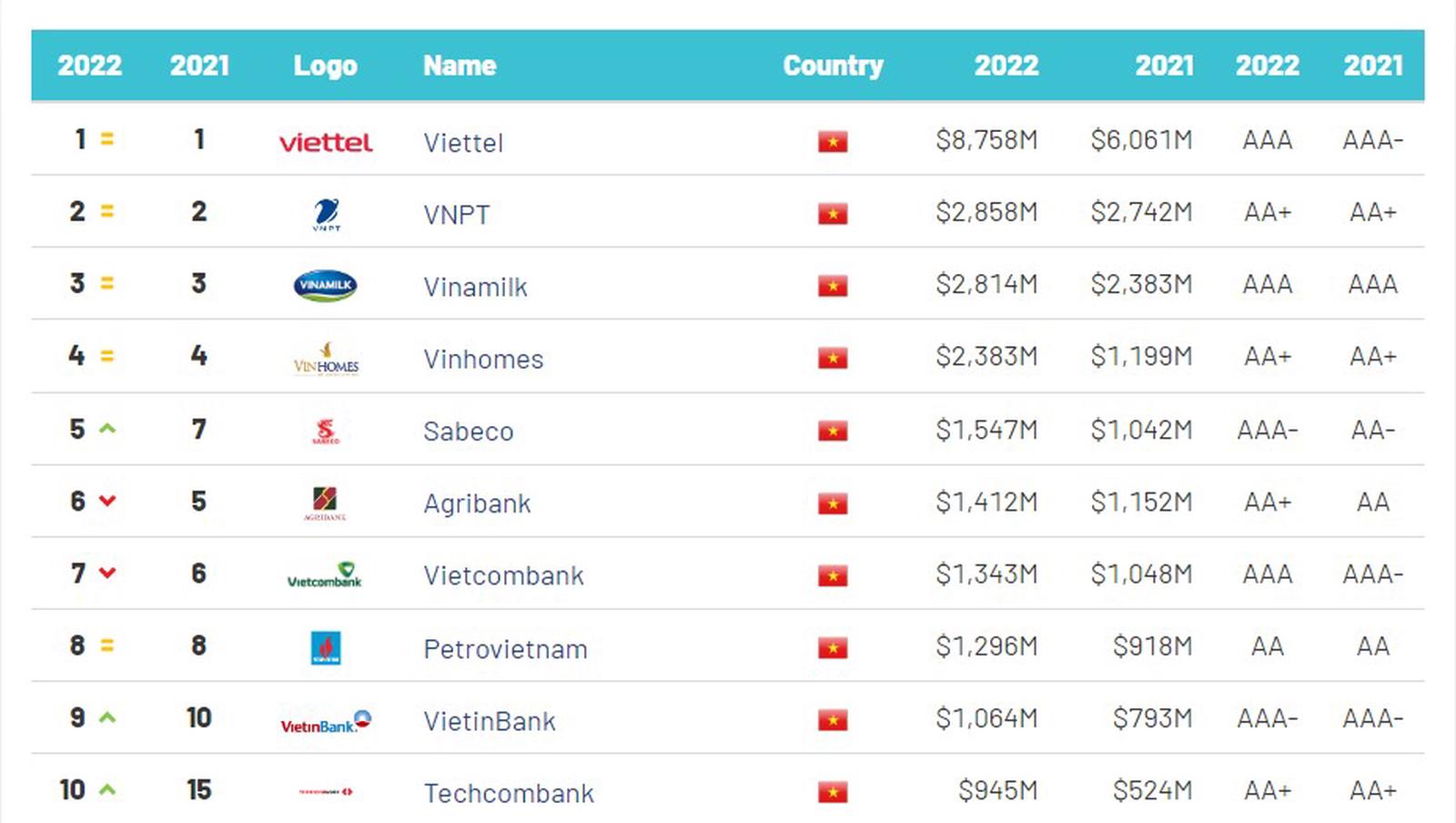Click the Techcombank logo
The width and height of the screenshot is (1456, 823).
pos(326,792)
